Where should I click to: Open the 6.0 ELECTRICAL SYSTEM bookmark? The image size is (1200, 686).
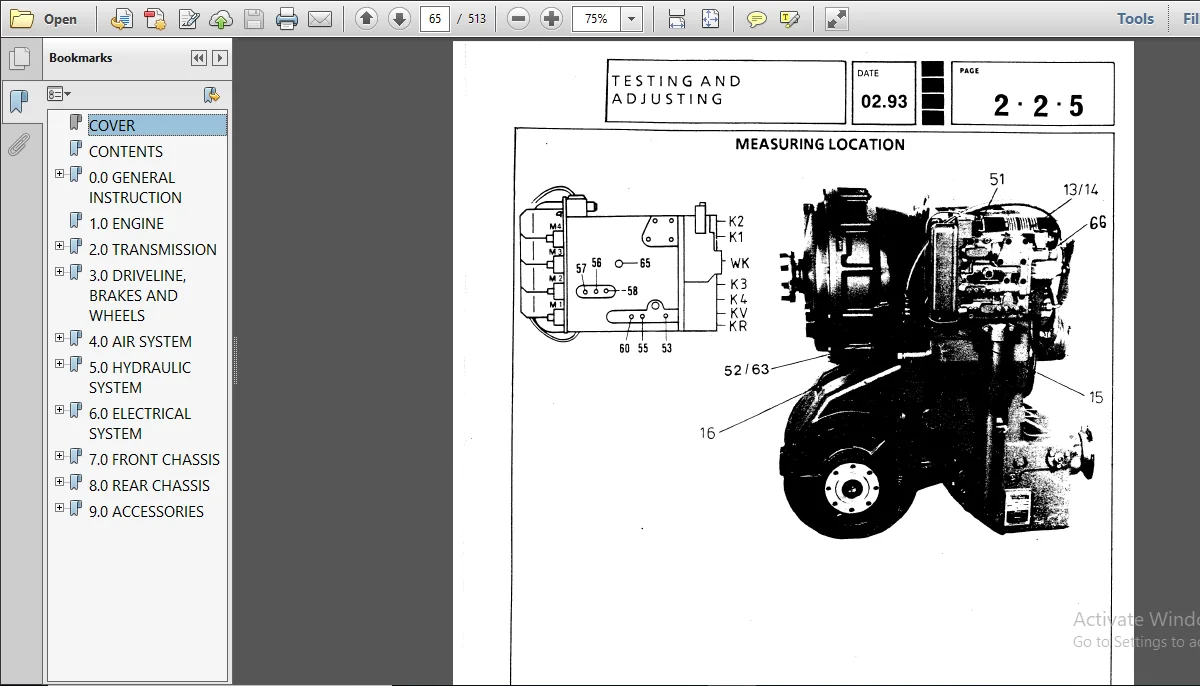[139, 423]
